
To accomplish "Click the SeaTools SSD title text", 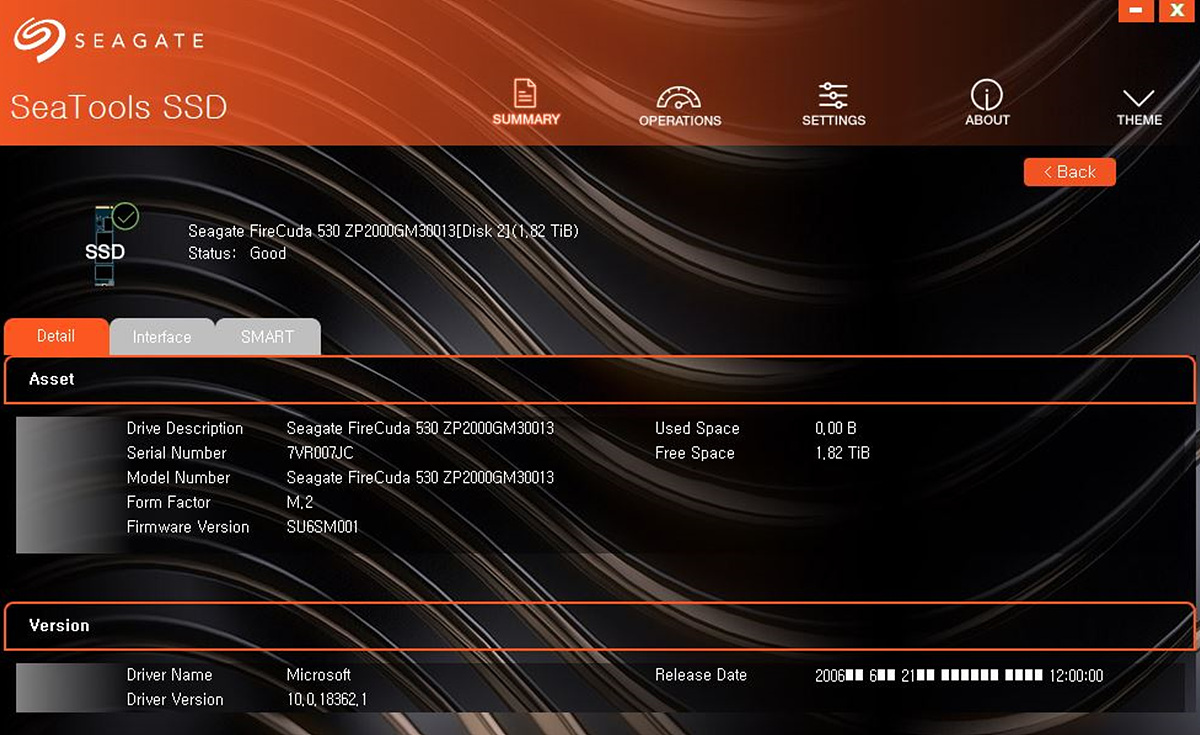I will 119,107.
